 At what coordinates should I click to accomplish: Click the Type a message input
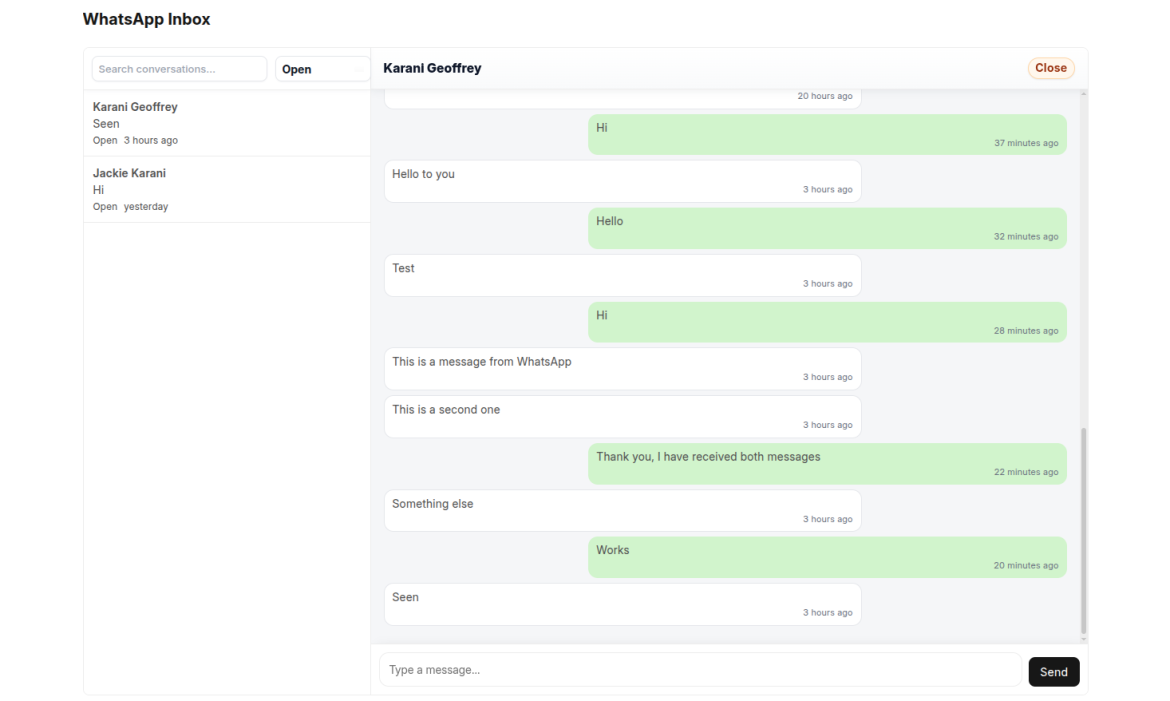700,670
